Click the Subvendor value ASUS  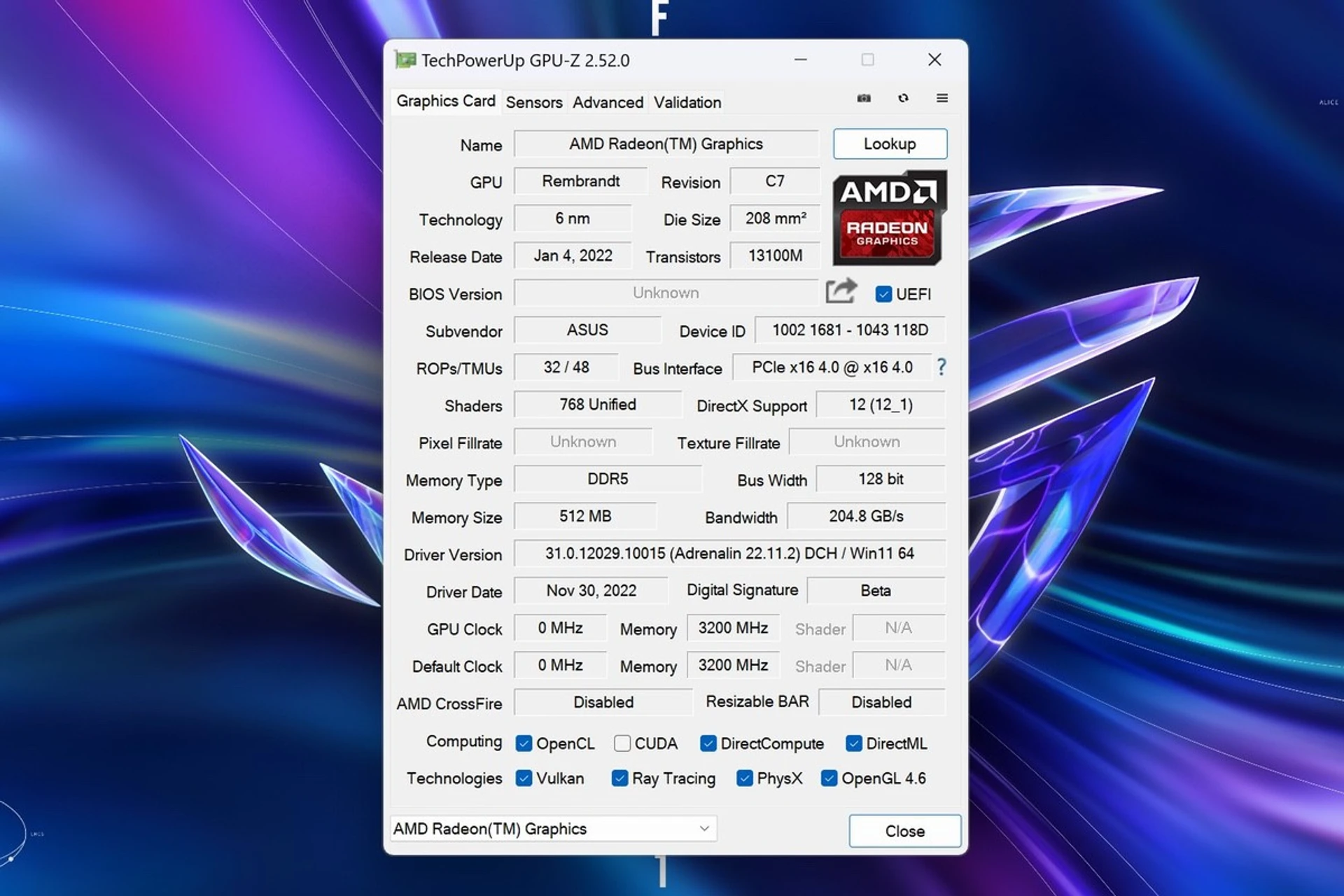[x=587, y=330]
